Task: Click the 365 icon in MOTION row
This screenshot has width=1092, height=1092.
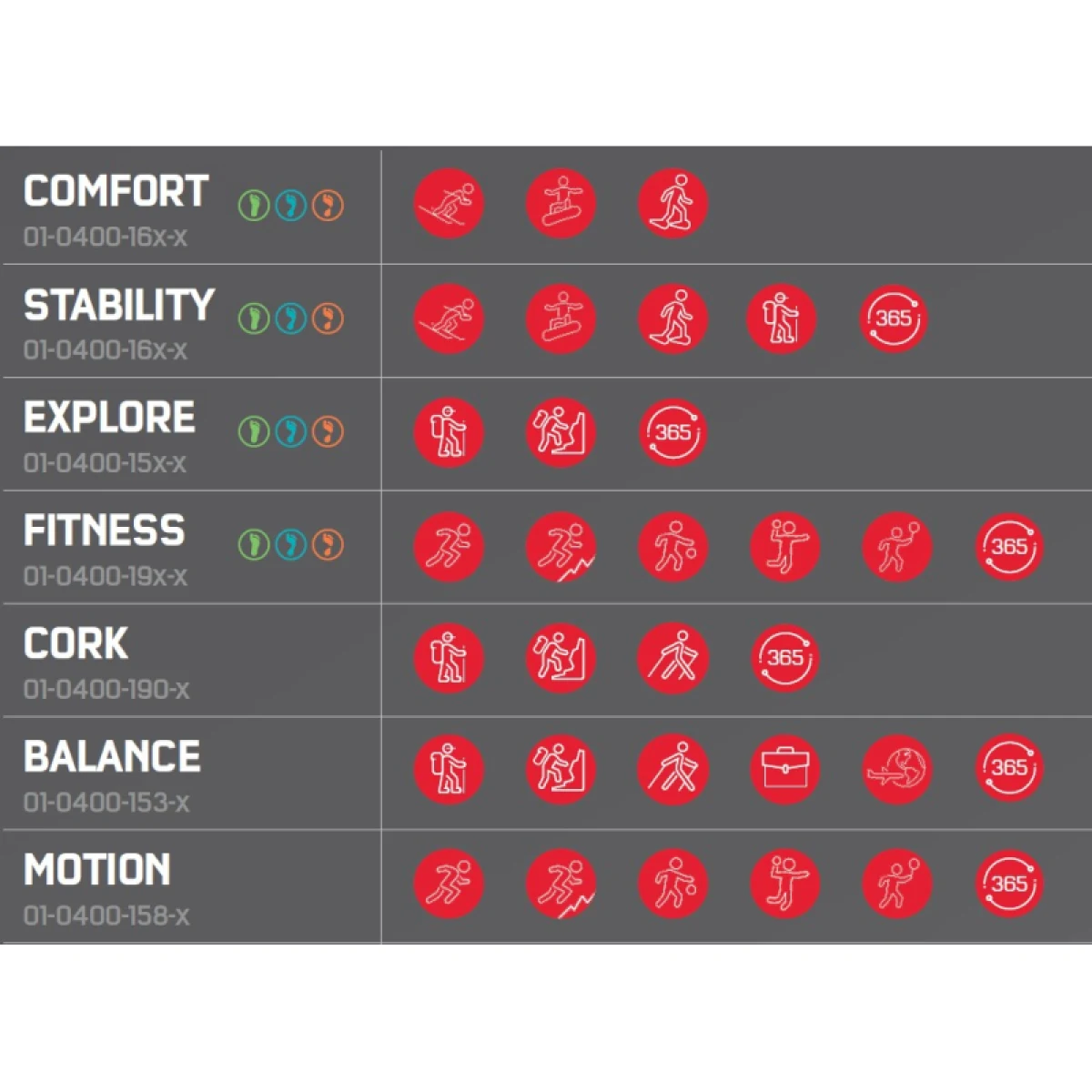Action: (x=1010, y=884)
